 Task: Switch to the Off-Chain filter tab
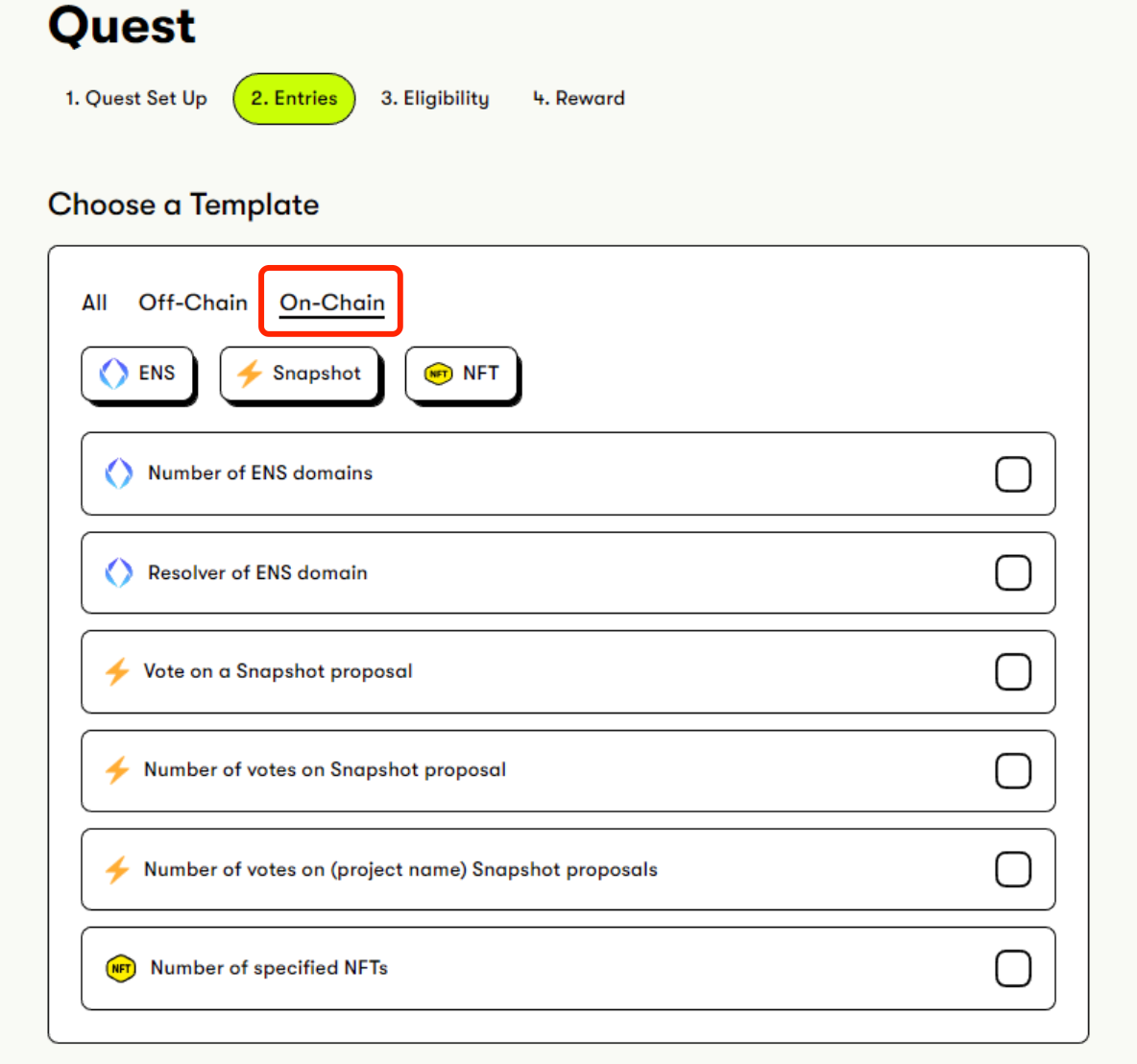pos(193,302)
